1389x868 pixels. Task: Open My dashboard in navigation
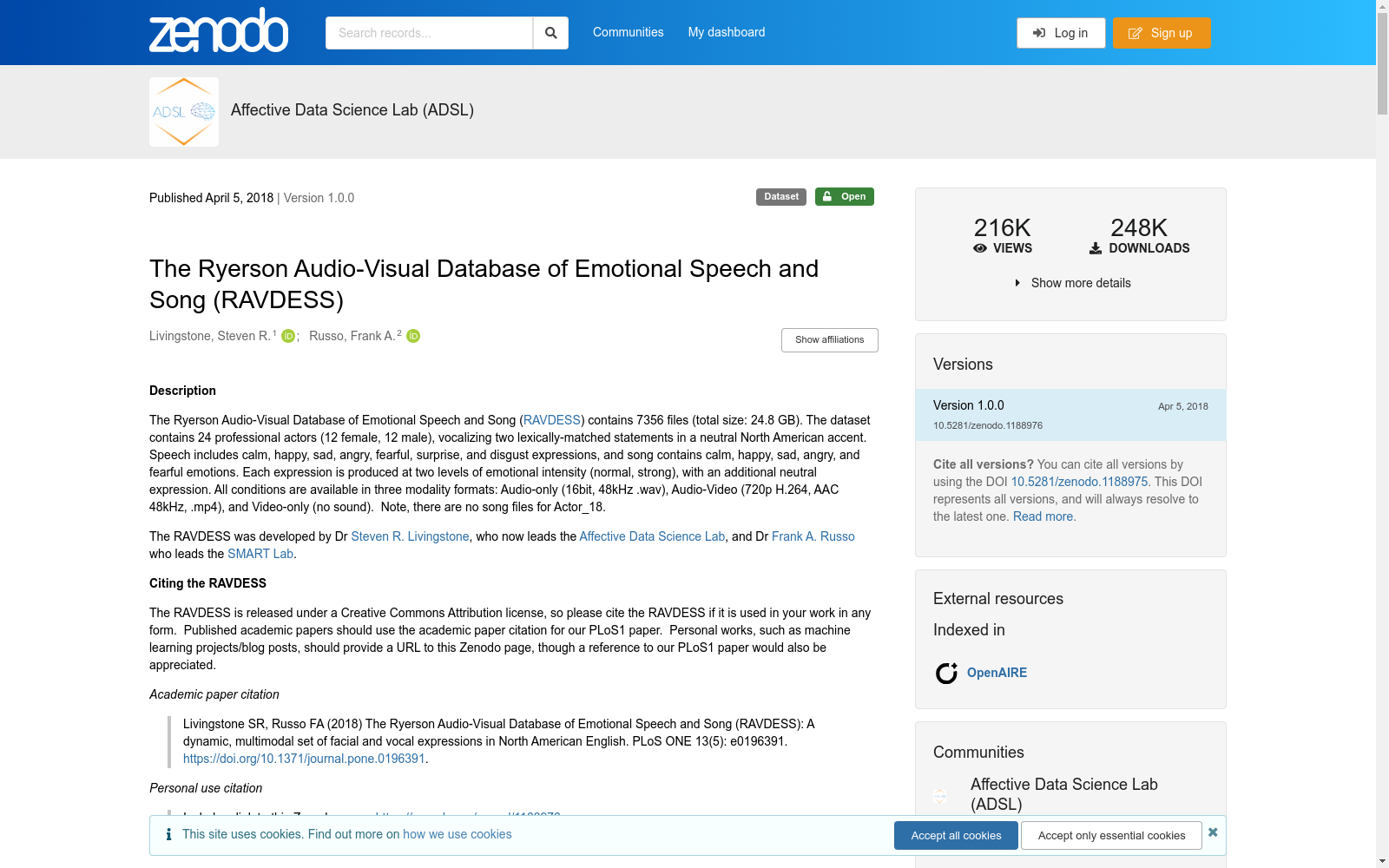point(727,32)
